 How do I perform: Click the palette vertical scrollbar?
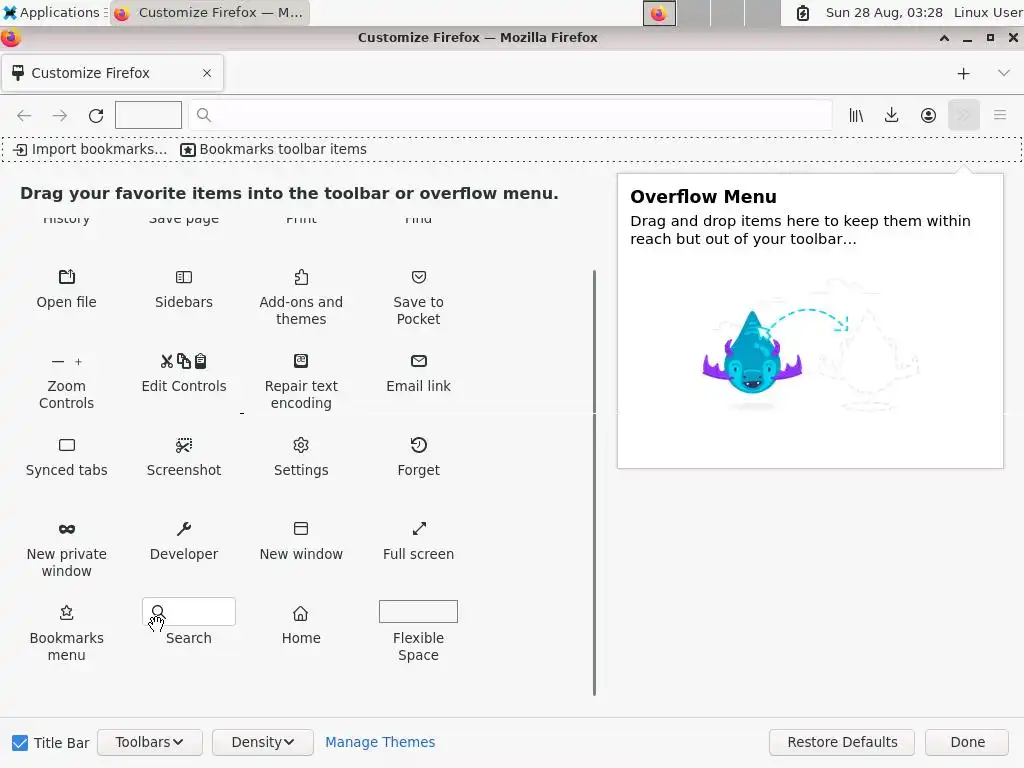pos(594,483)
